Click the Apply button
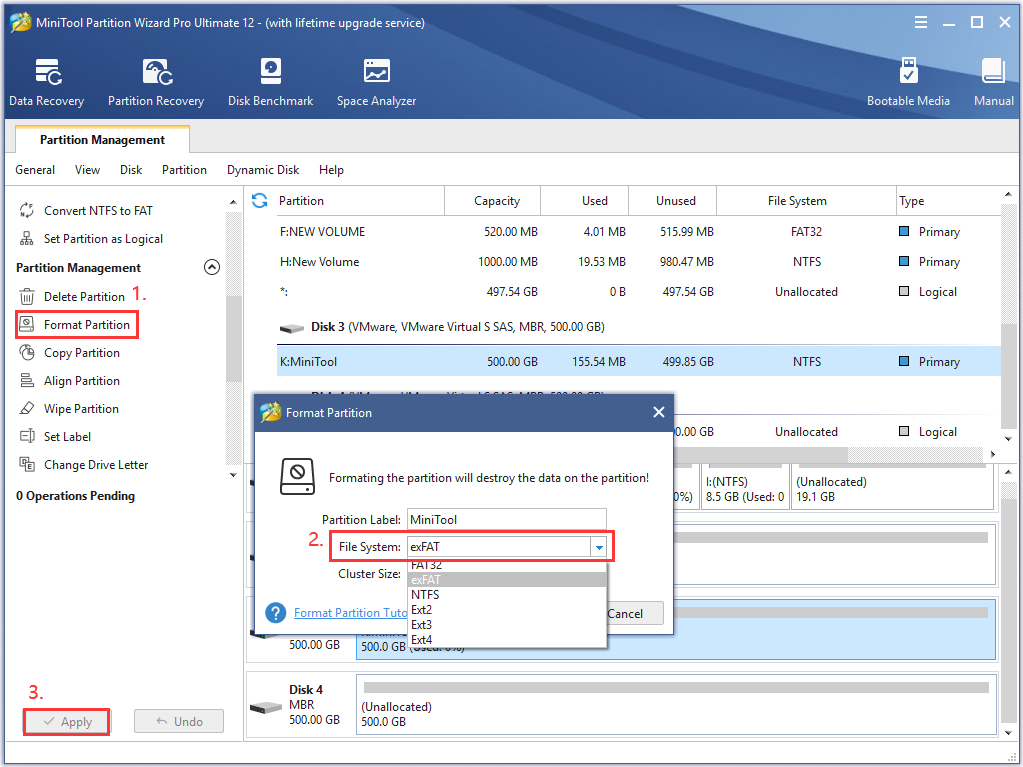This screenshot has width=1023, height=767. coord(67,721)
